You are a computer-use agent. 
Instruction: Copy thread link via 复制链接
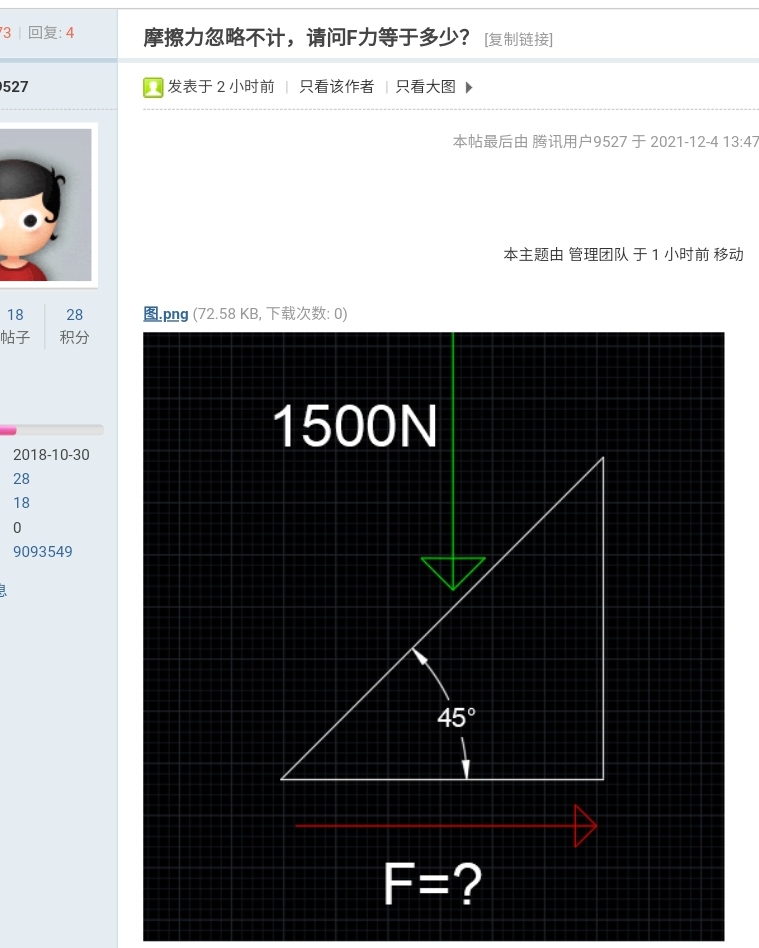point(518,40)
